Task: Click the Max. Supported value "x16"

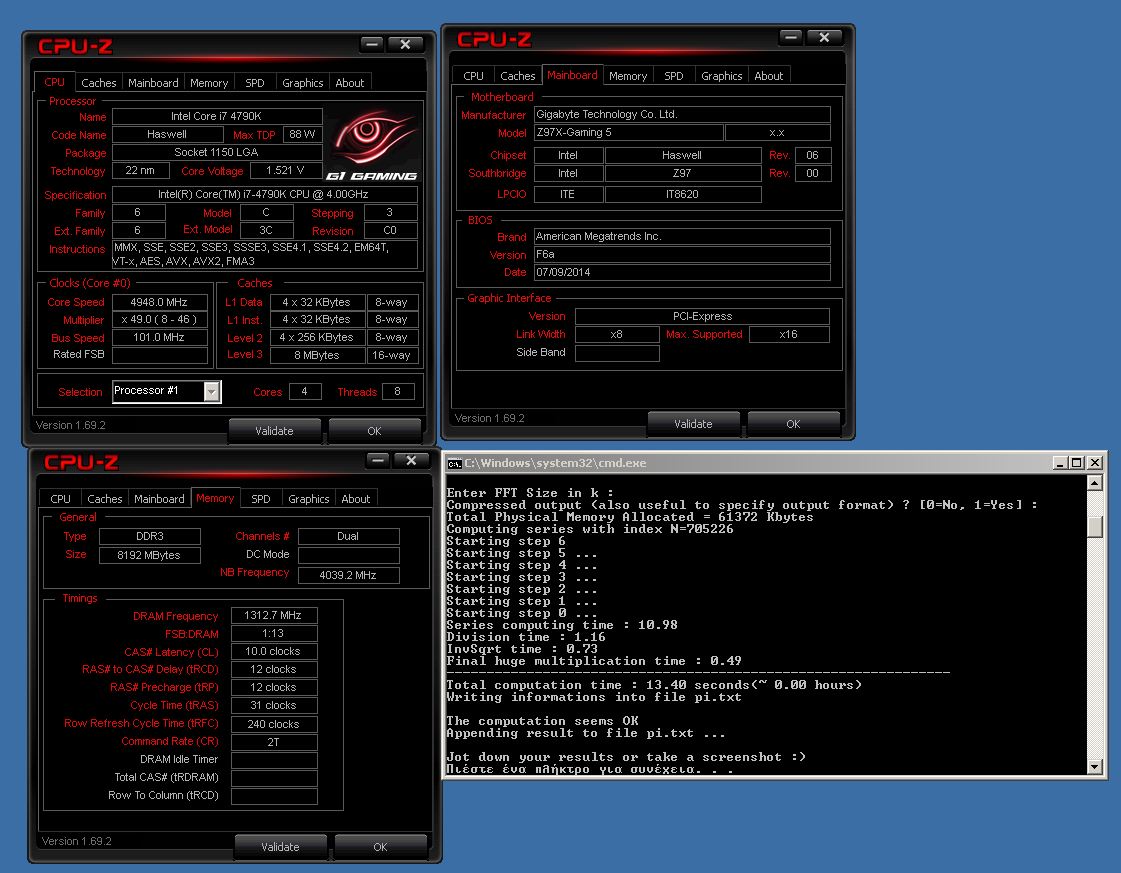Action: (789, 334)
